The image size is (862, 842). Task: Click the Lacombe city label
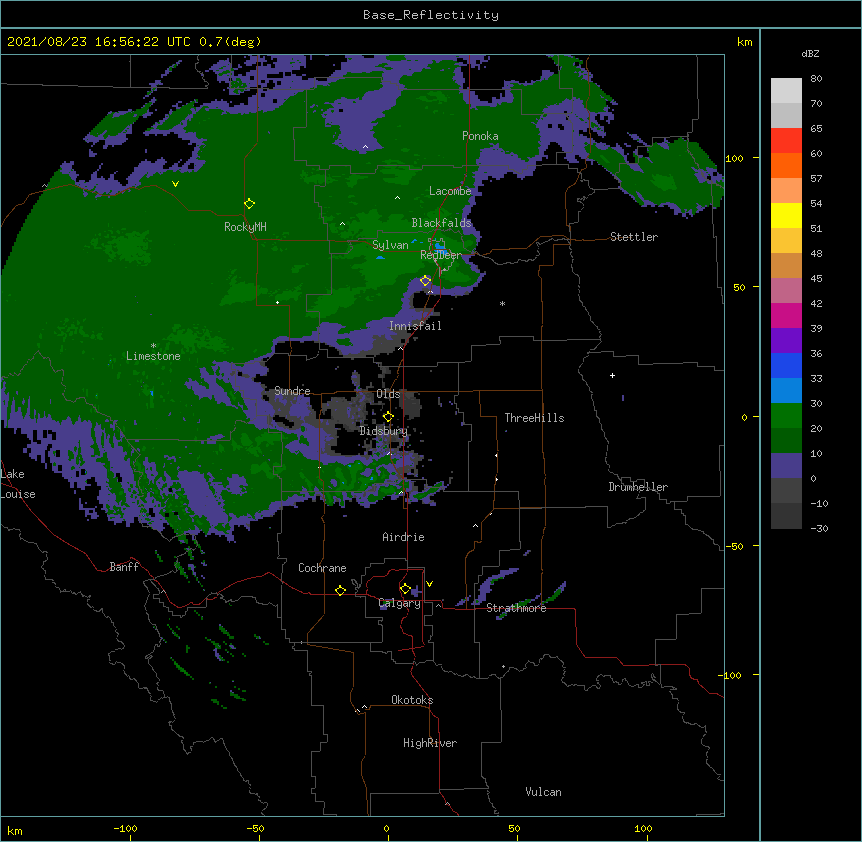[450, 191]
